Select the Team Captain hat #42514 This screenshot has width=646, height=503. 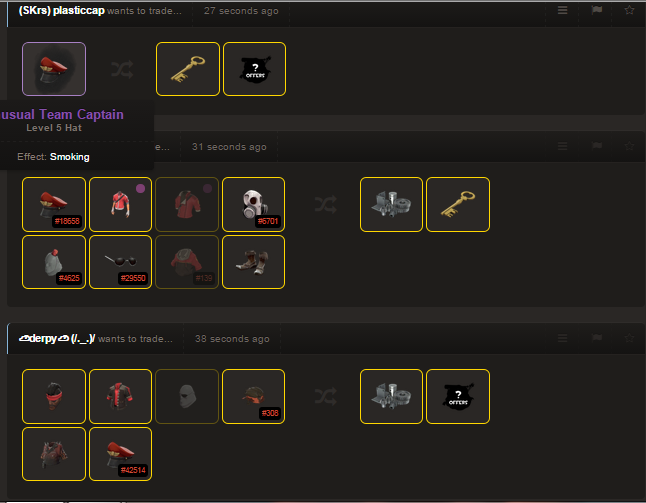pyautogui.click(x=120, y=454)
